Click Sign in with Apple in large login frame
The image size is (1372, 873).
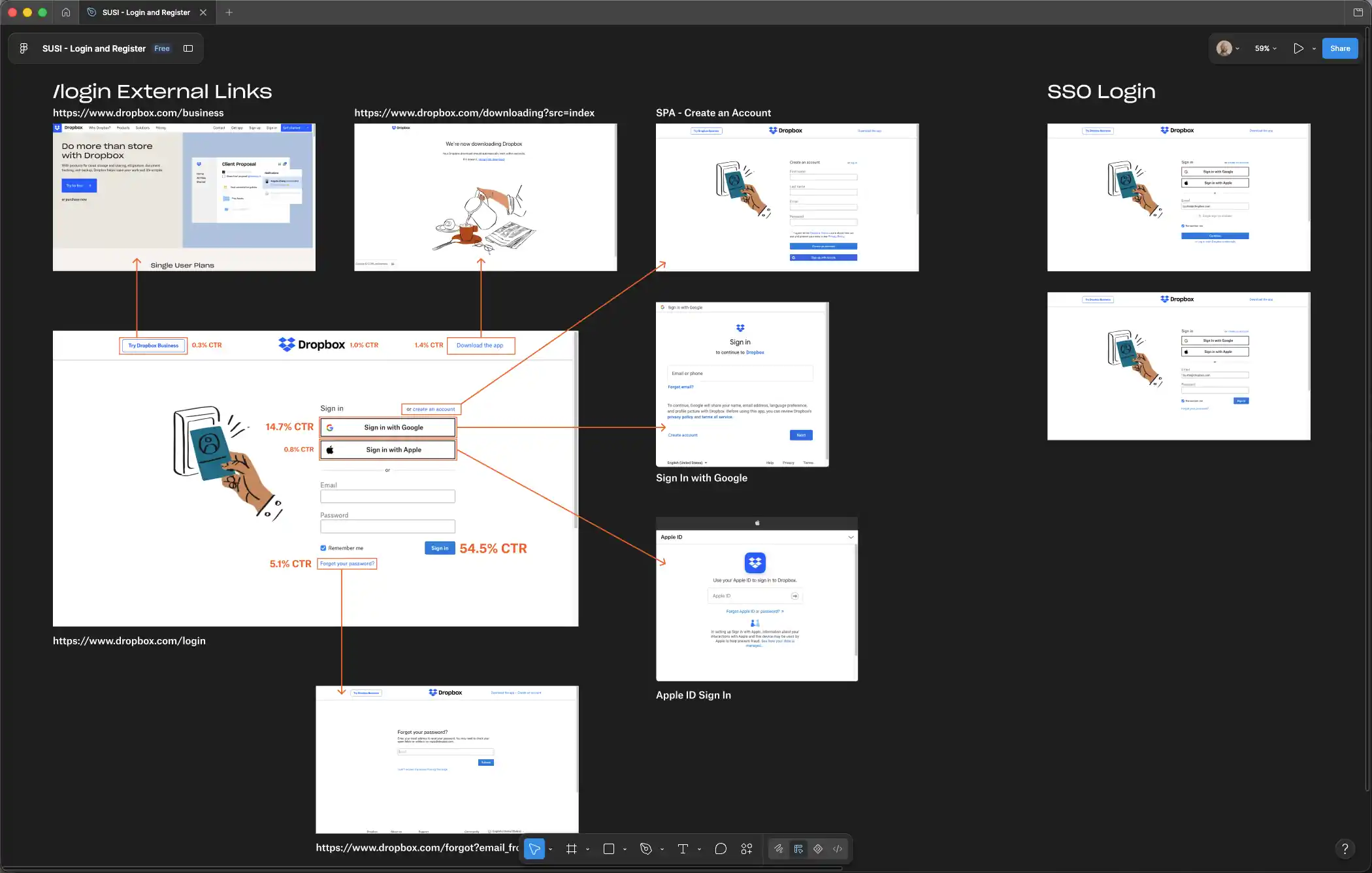pyautogui.click(x=387, y=450)
